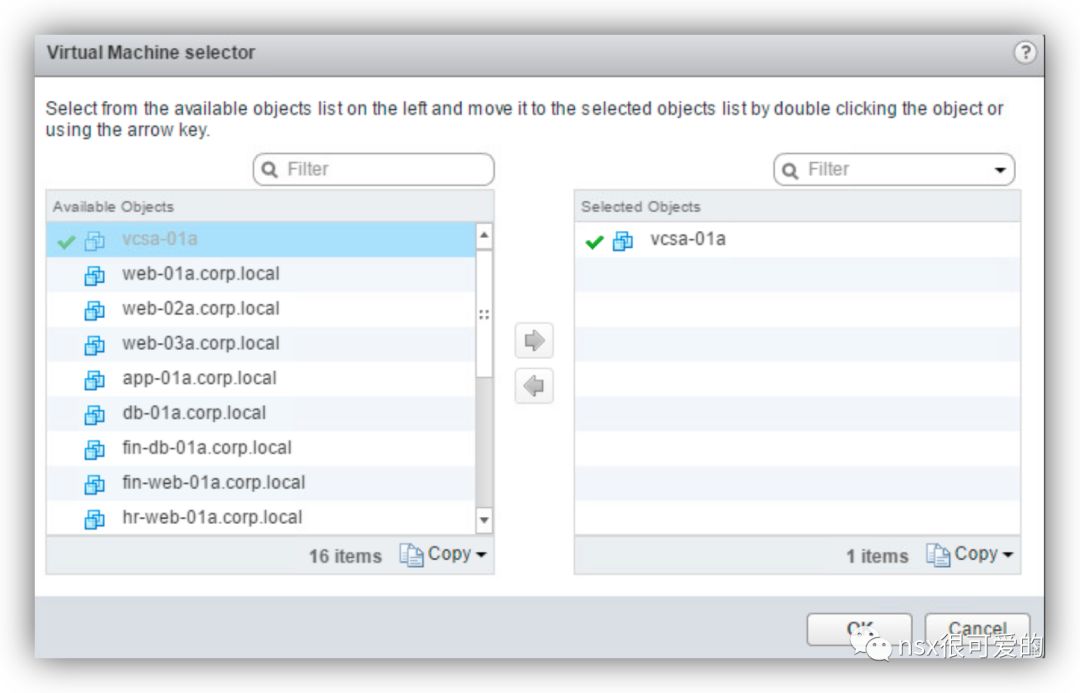Click VM icon of vcsa-01a in Available Objects
The width and height of the screenshot is (1080, 693).
94,240
